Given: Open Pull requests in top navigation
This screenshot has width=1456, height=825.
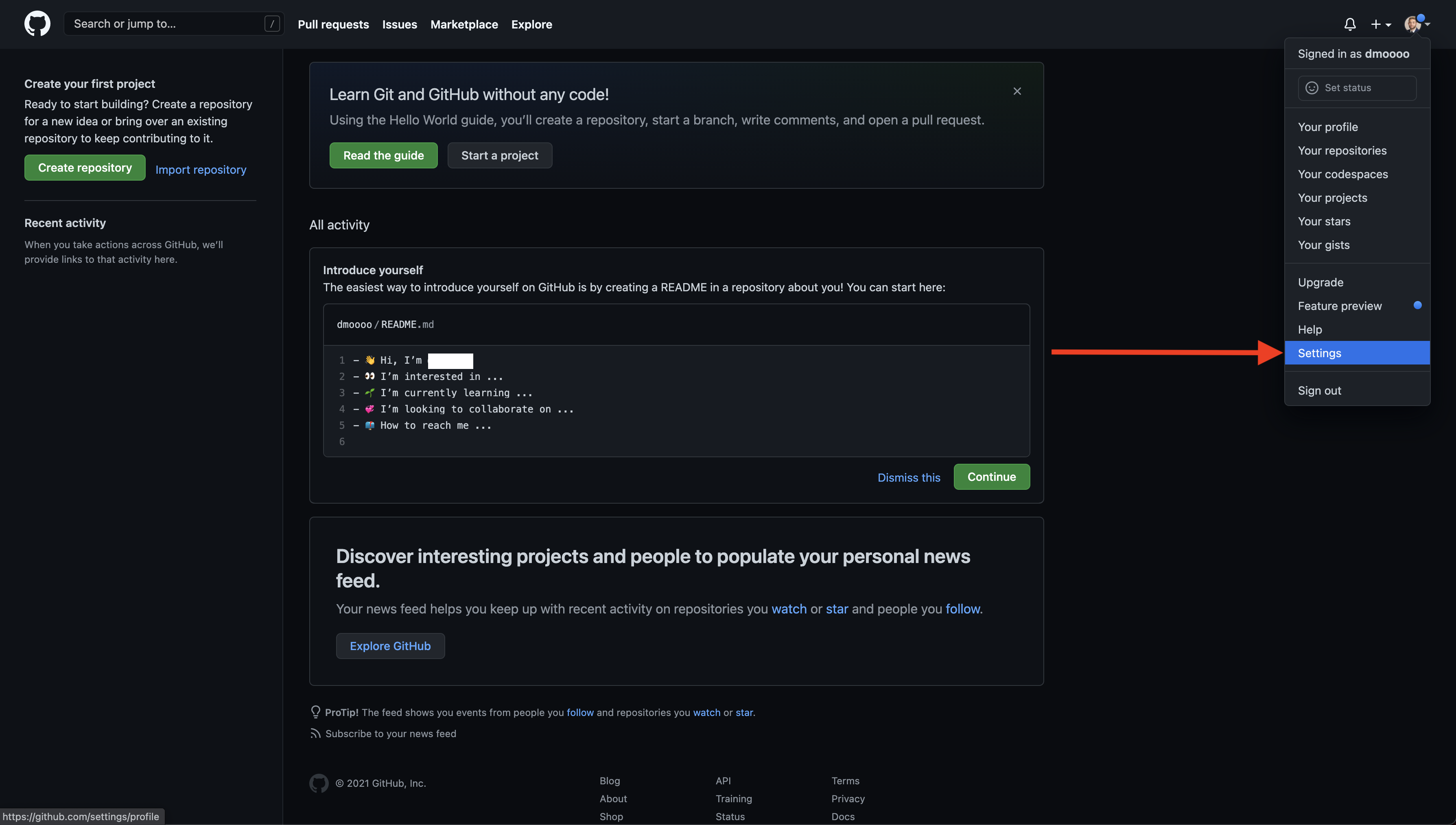Looking at the screenshot, I should pos(333,24).
